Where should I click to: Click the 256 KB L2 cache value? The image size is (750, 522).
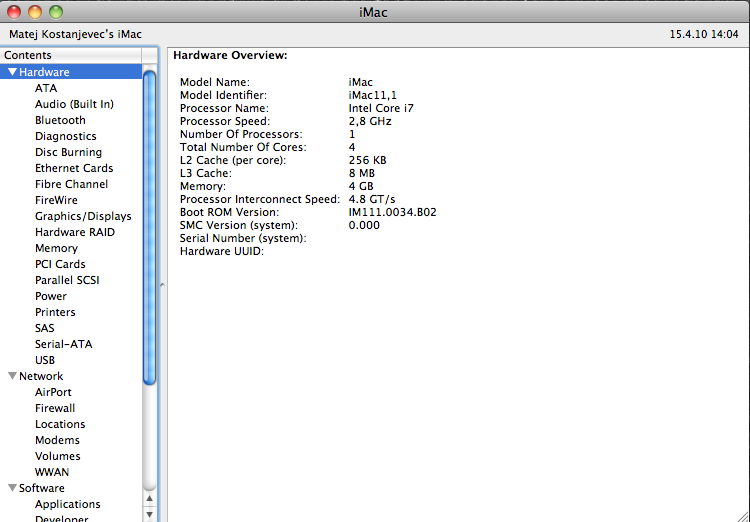tap(367, 160)
